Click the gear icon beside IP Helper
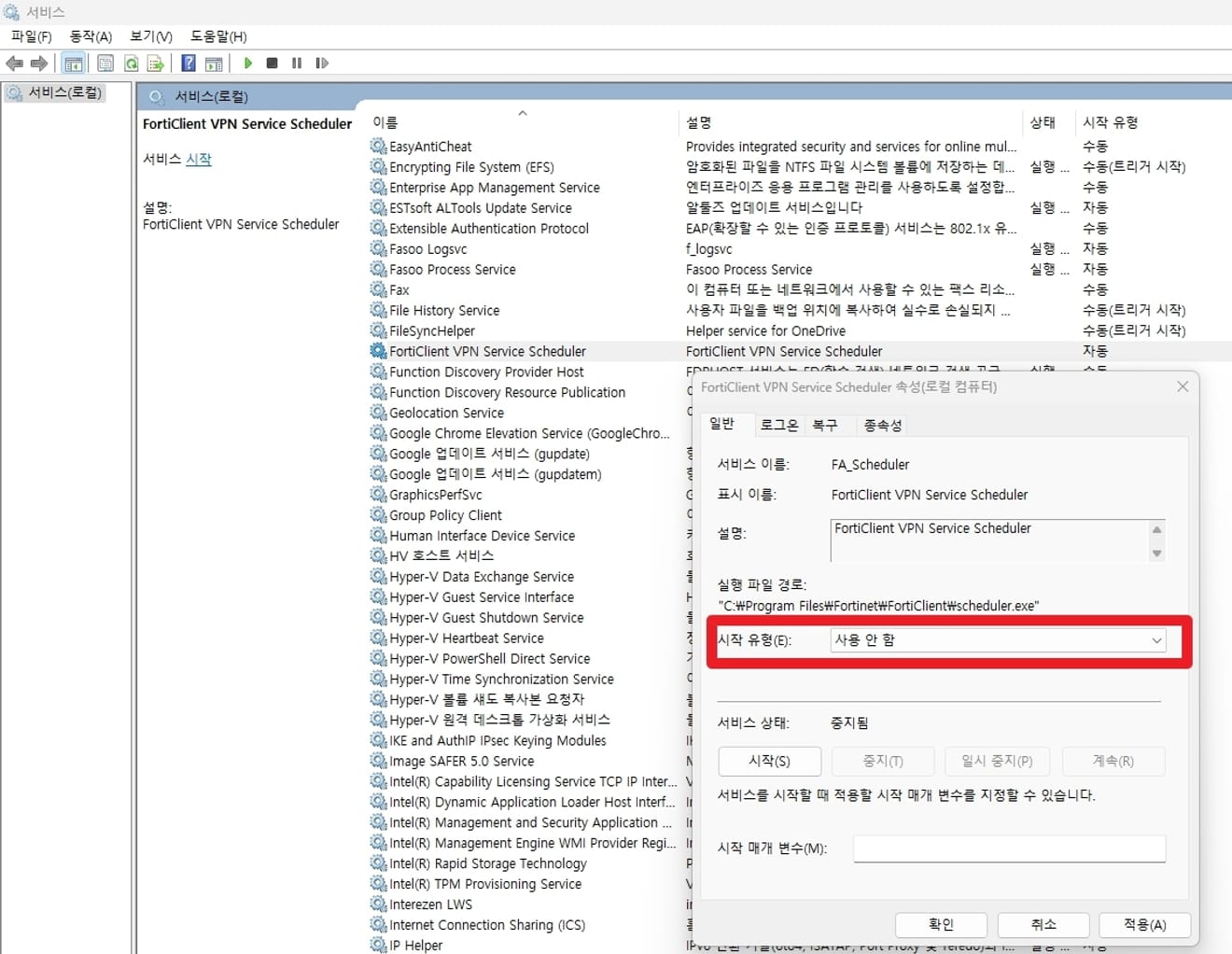 point(378,946)
